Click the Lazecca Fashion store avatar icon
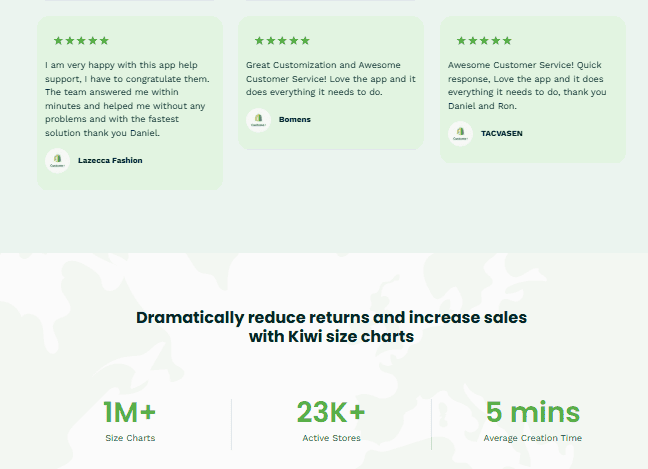This screenshot has width=648, height=469. click(x=57, y=160)
